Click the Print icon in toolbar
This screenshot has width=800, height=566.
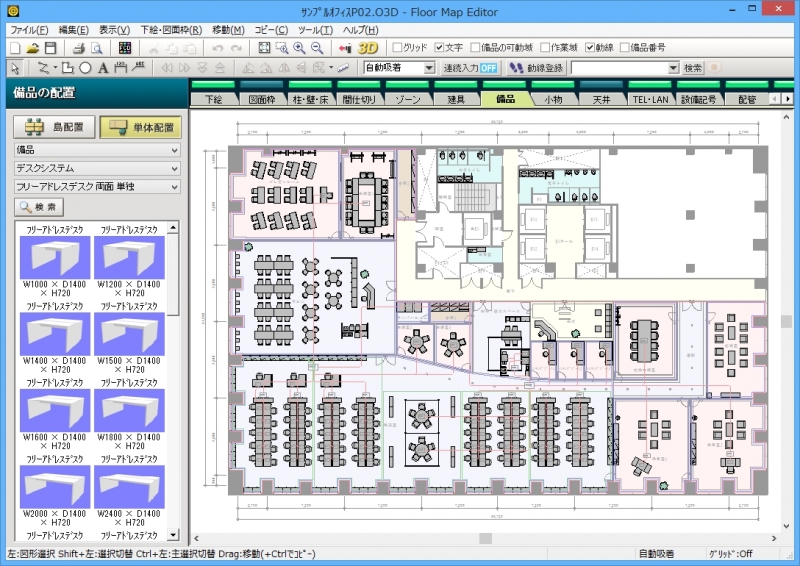78,48
